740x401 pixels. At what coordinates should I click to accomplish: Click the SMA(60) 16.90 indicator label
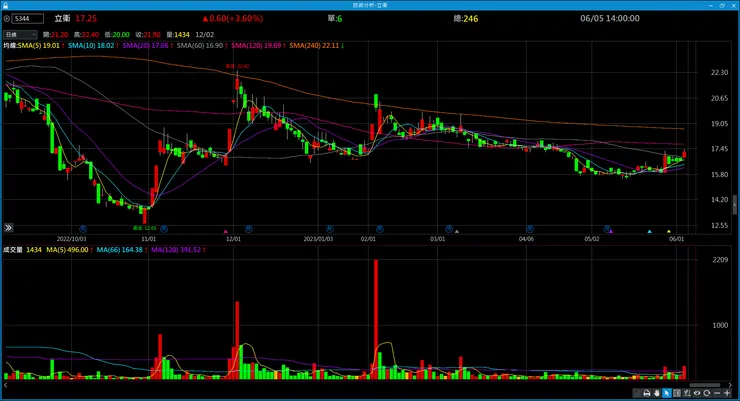tap(202, 46)
